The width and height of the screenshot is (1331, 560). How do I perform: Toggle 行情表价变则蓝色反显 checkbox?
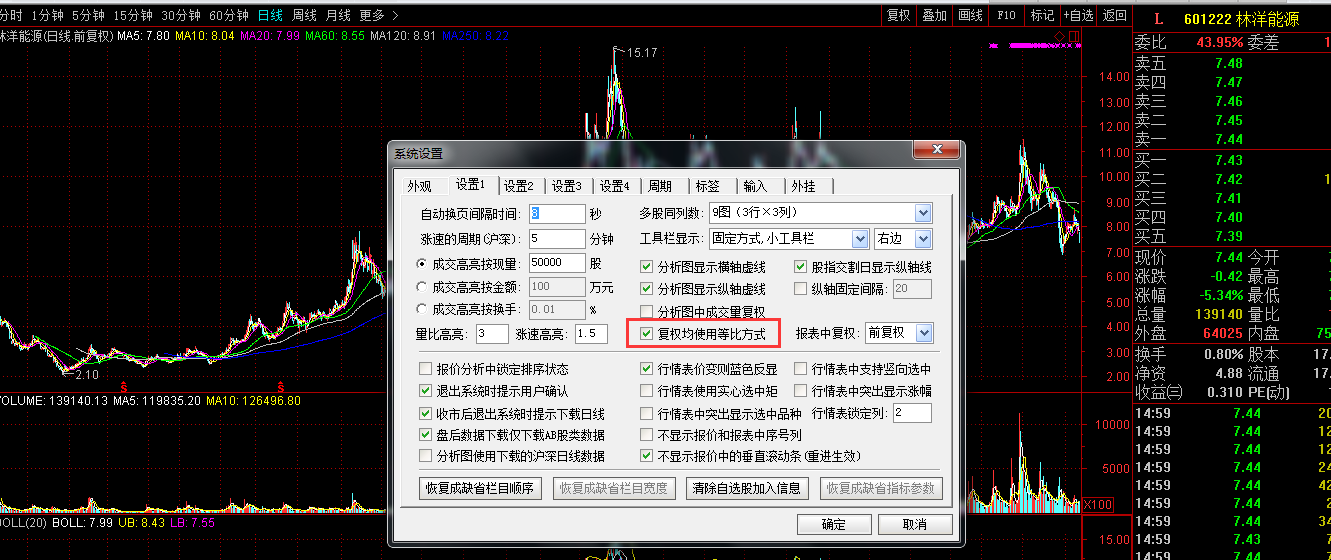647,369
